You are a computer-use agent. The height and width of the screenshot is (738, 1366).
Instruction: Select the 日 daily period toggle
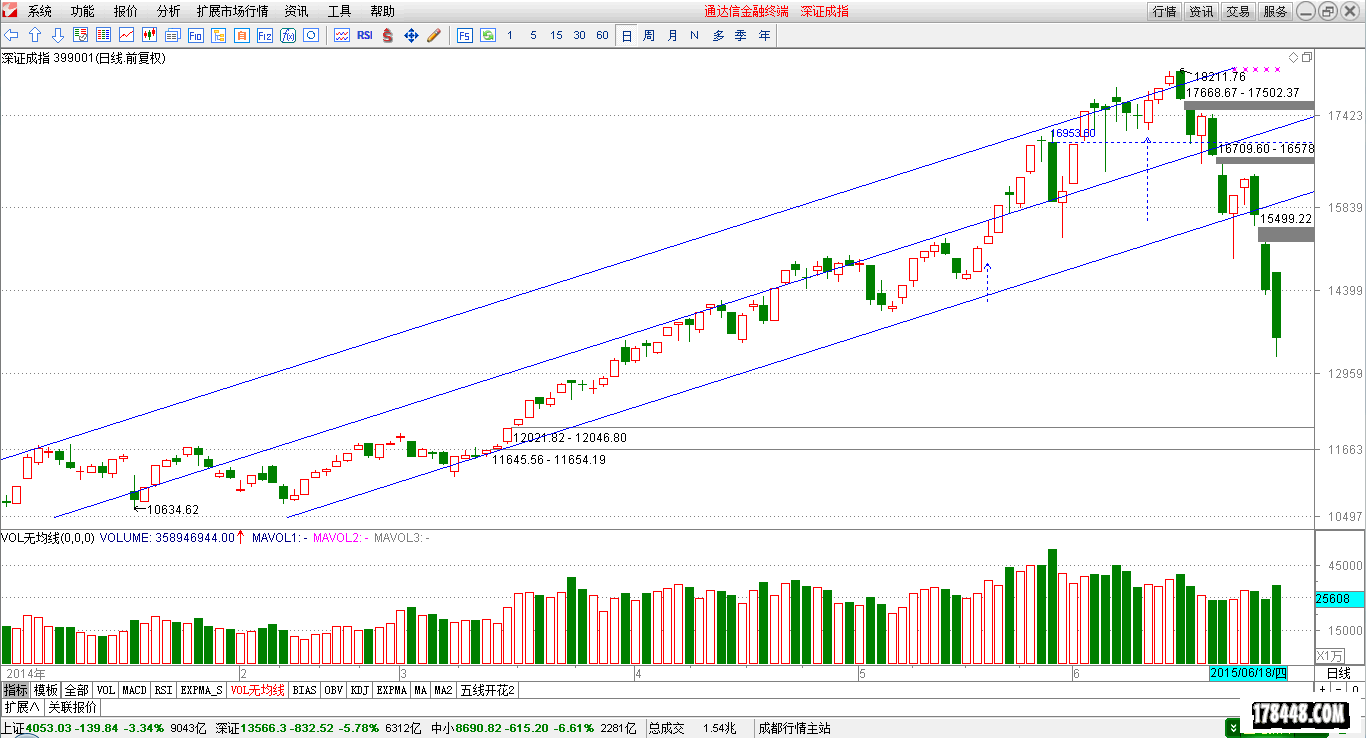pyautogui.click(x=627, y=35)
